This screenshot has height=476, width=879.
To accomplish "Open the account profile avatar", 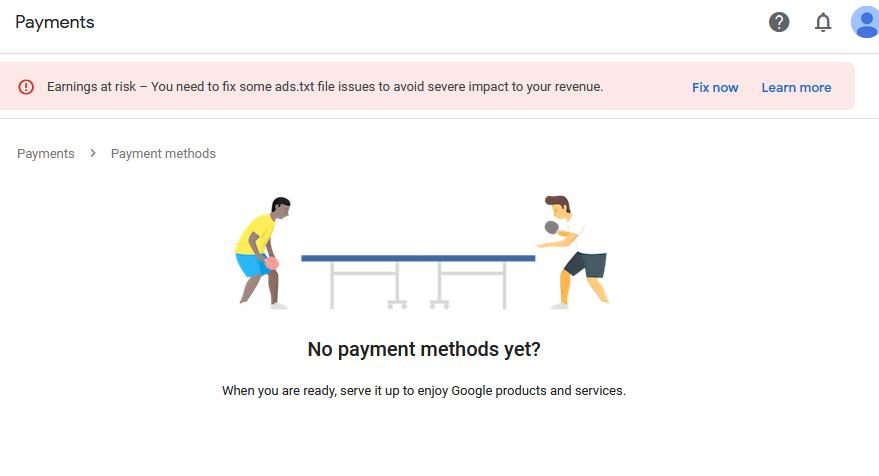I will pyautogui.click(x=865, y=22).
